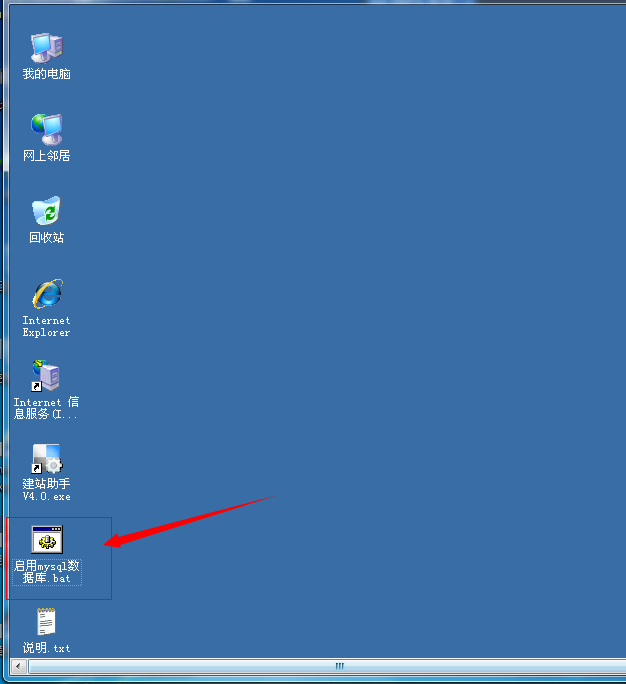The height and width of the screenshot is (684, 626).
Task: Click the horizontal scrollbar thumb grip
Action: tap(339, 665)
